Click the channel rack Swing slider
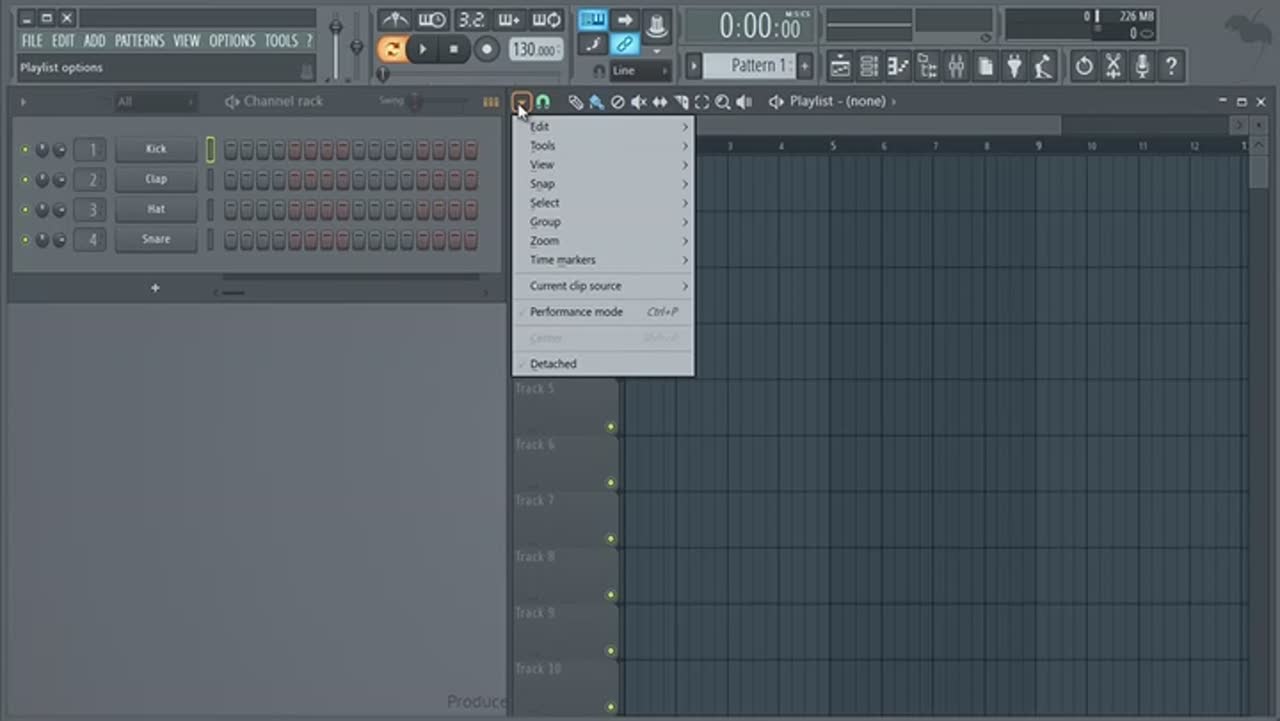1280x721 pixels. pos(415,101)
